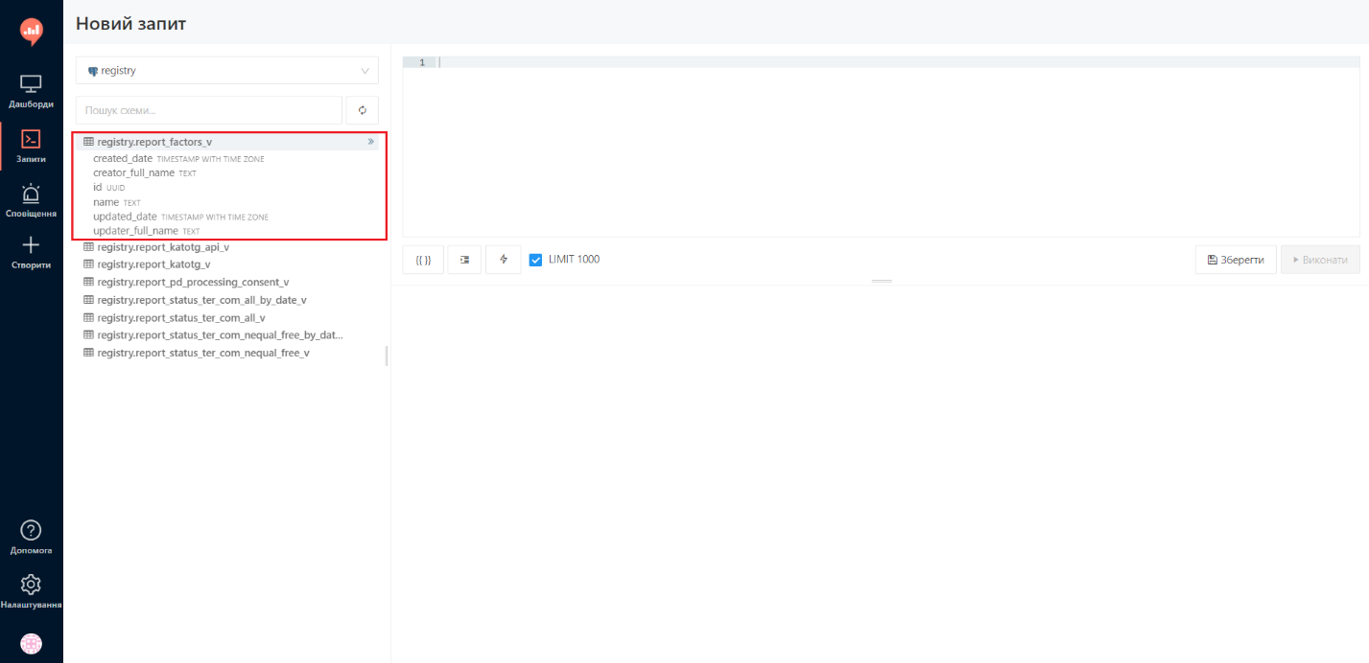
Task: Click the Виконати button
Action: coord(1320,260)
